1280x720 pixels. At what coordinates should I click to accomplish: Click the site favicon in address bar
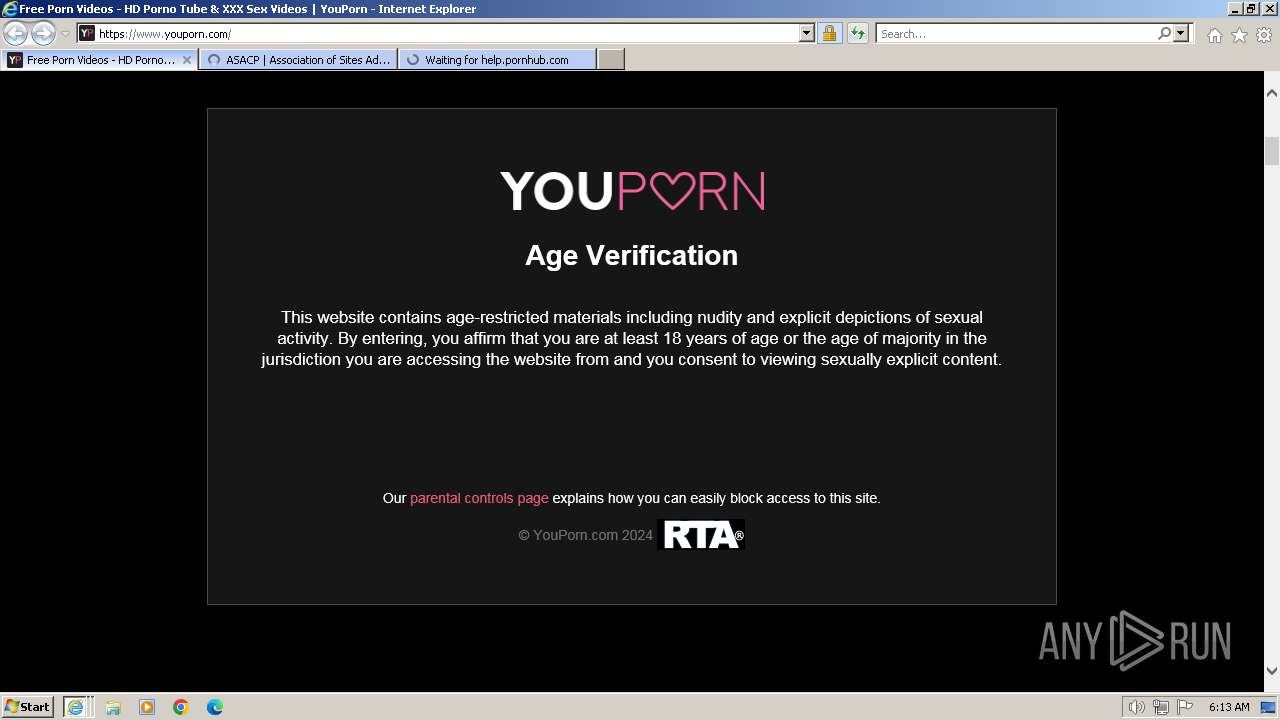tap(87, 33)
